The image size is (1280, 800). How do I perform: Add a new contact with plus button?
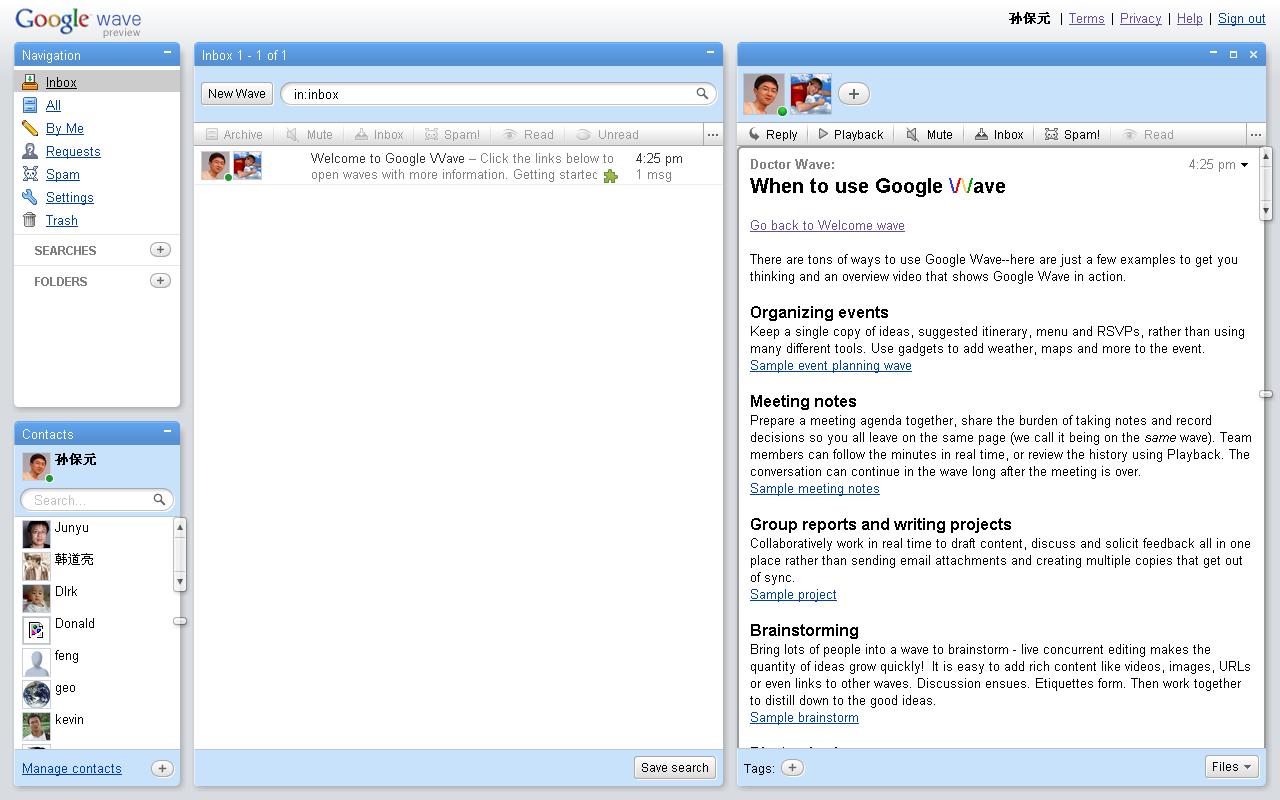click(162, 768)
